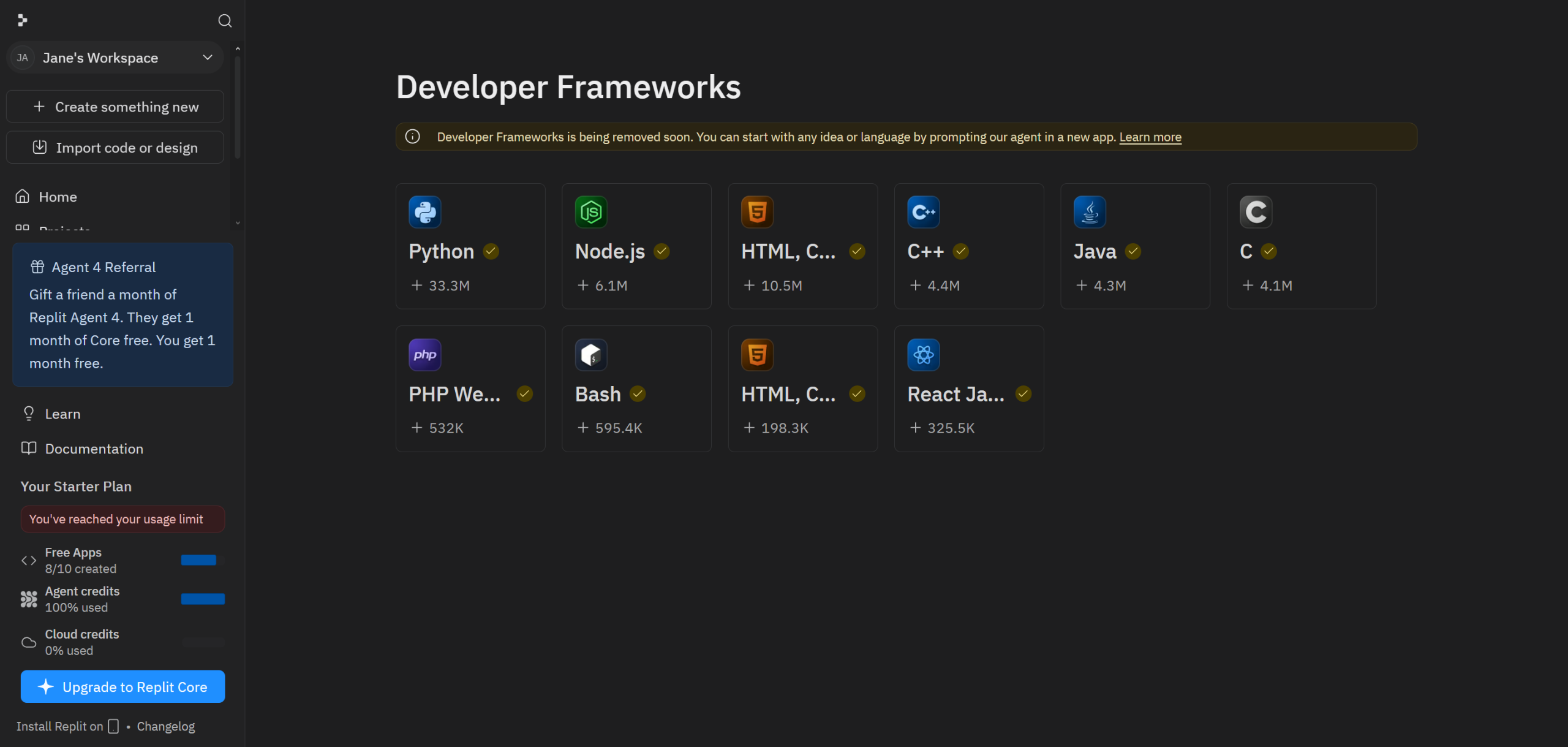Click the verified checkmark beside Bash

pos(638,394)
